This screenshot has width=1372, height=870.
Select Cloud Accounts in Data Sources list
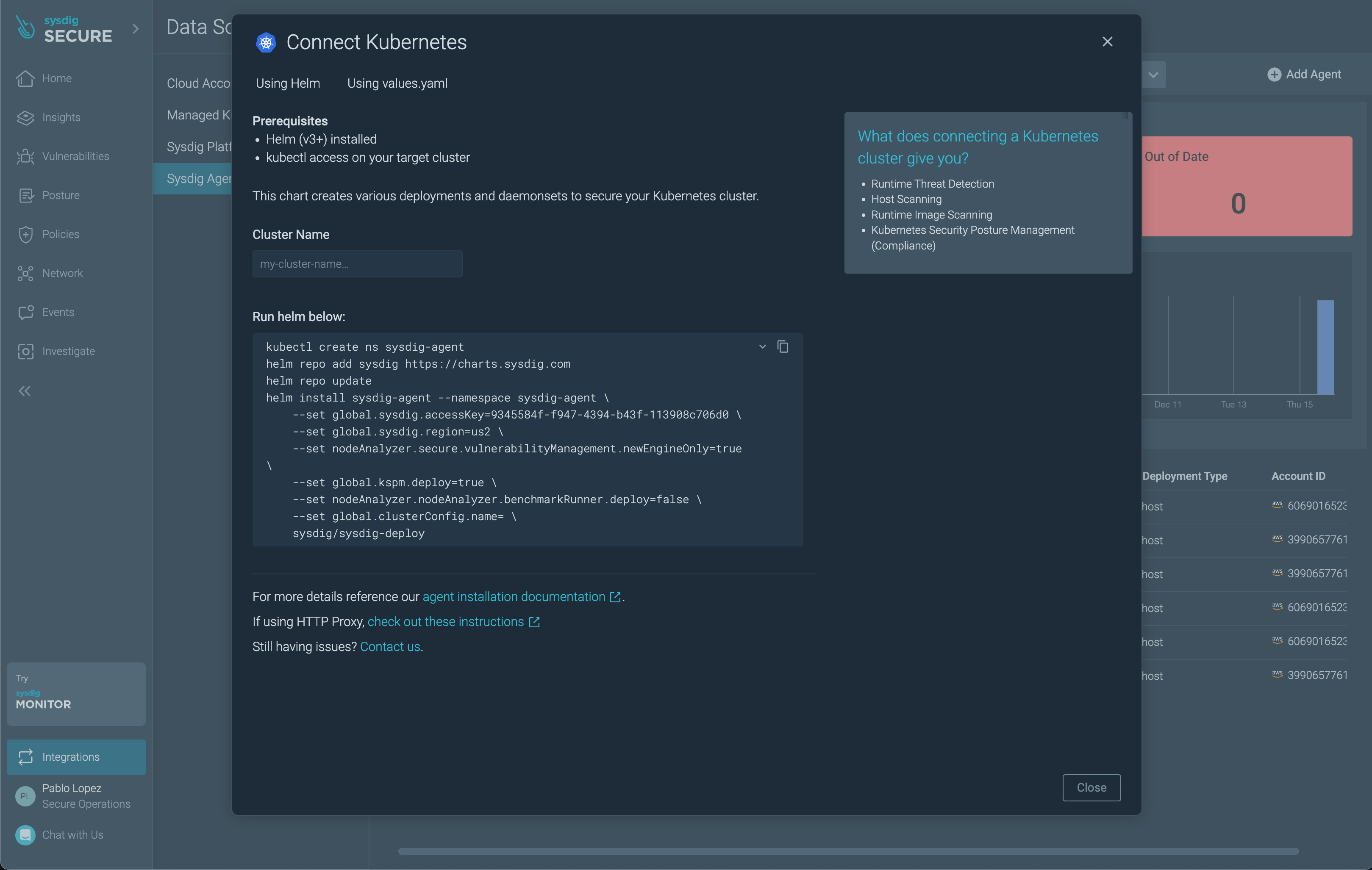pos(198,83)
